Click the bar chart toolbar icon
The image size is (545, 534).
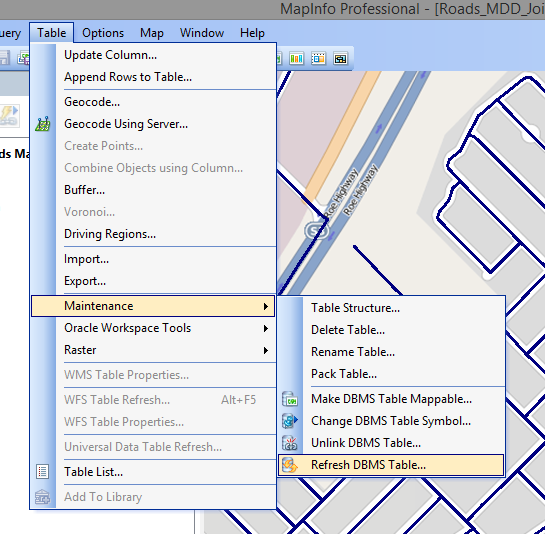pos(296,58)
